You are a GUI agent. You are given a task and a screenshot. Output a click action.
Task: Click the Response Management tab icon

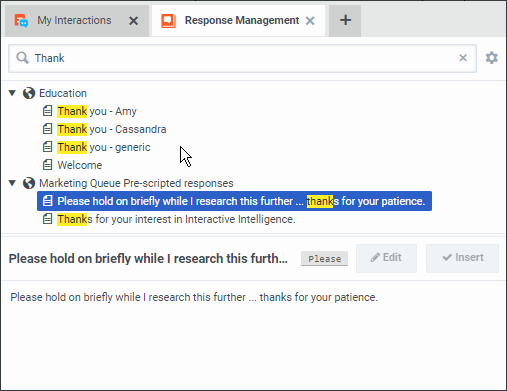[168, 21]
